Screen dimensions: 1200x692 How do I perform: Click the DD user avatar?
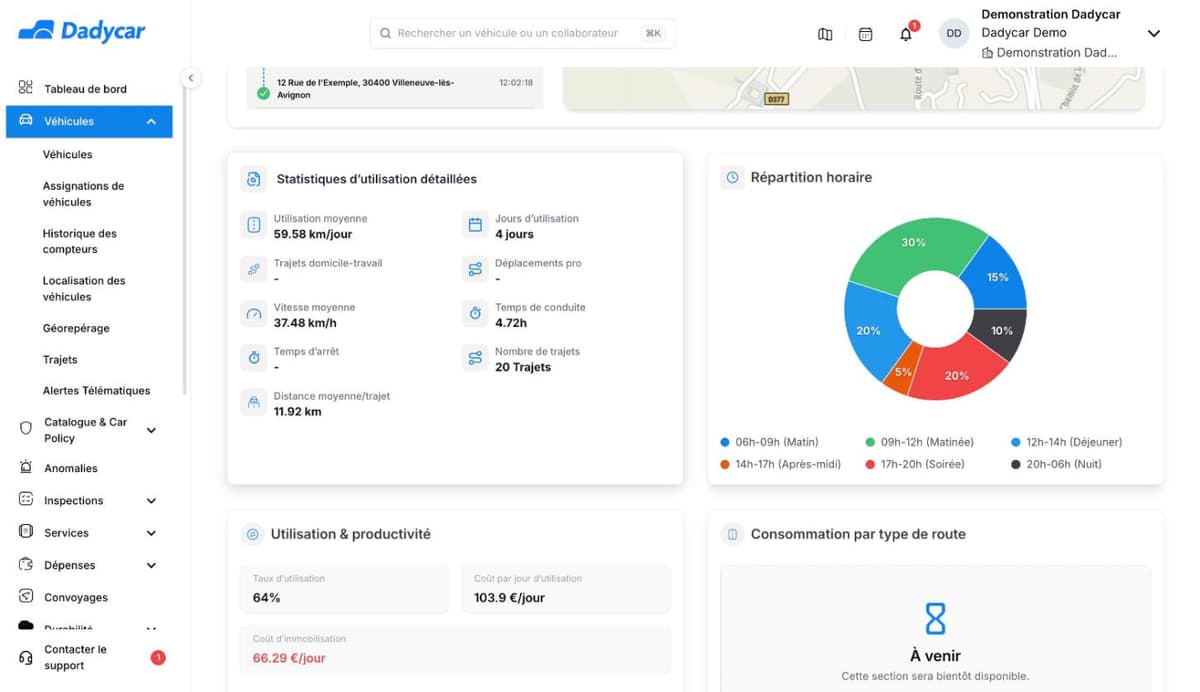(x=954, y=33)
